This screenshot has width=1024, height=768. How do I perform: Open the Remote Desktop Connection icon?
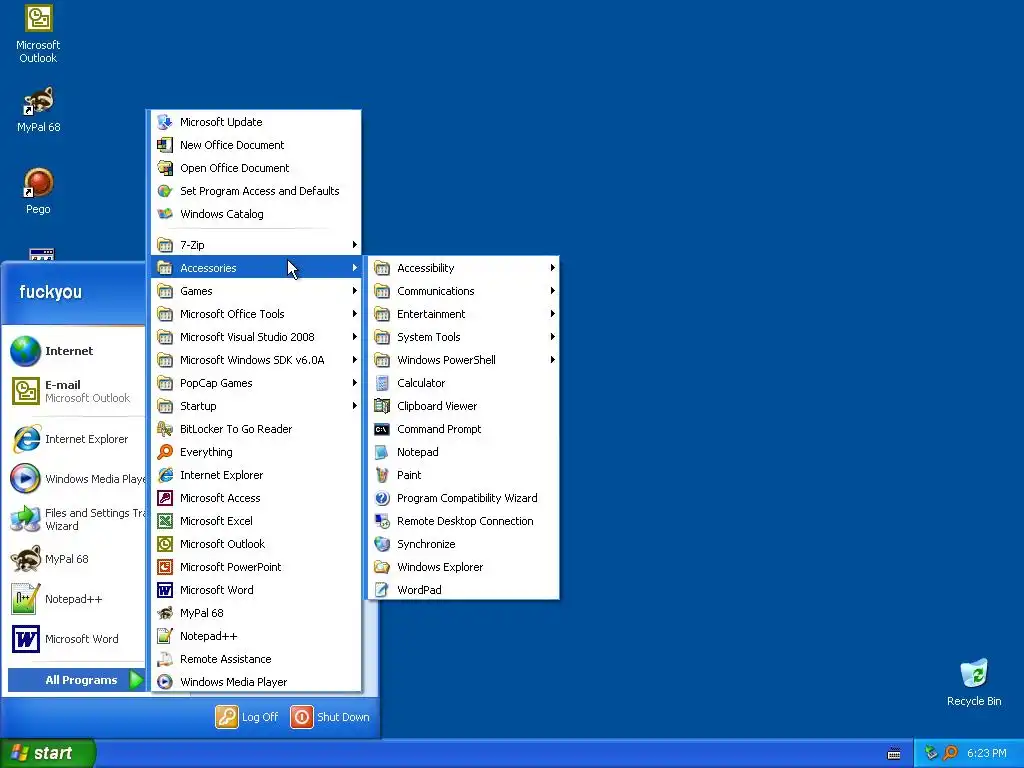tap(382, 521)
